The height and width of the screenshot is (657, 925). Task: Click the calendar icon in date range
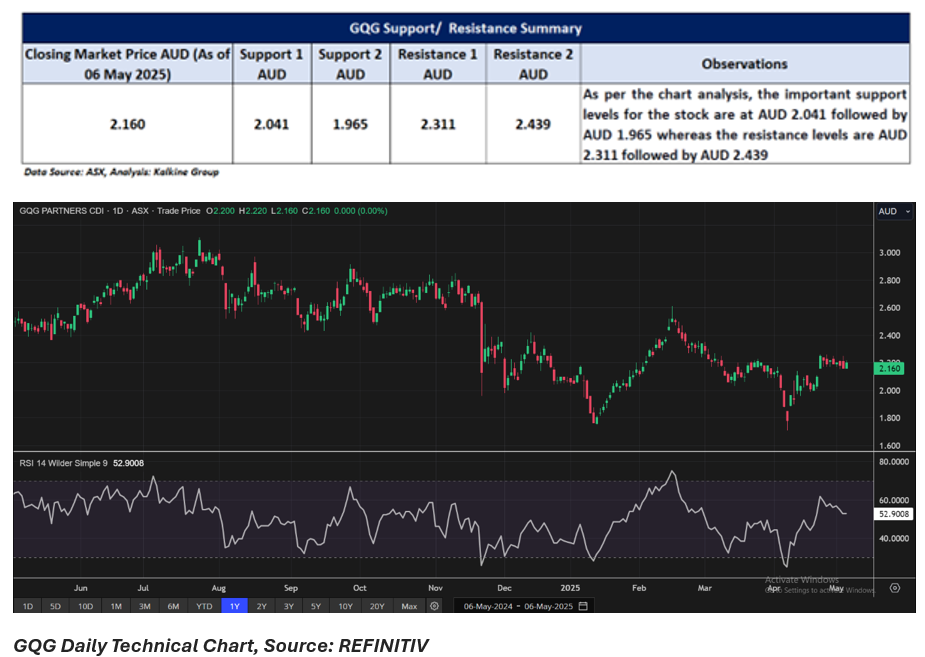(x=583, y=606)
